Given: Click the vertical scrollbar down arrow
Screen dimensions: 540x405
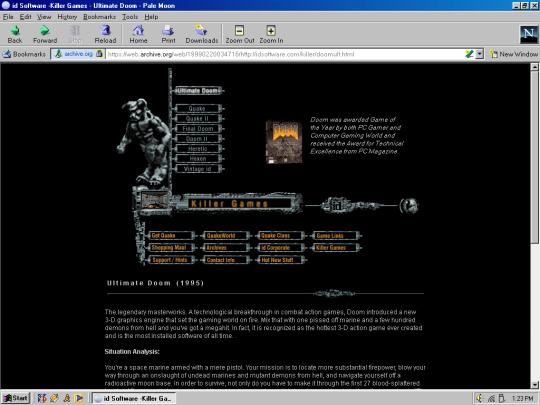Looking at the screenshot, I should coord(534,385).
